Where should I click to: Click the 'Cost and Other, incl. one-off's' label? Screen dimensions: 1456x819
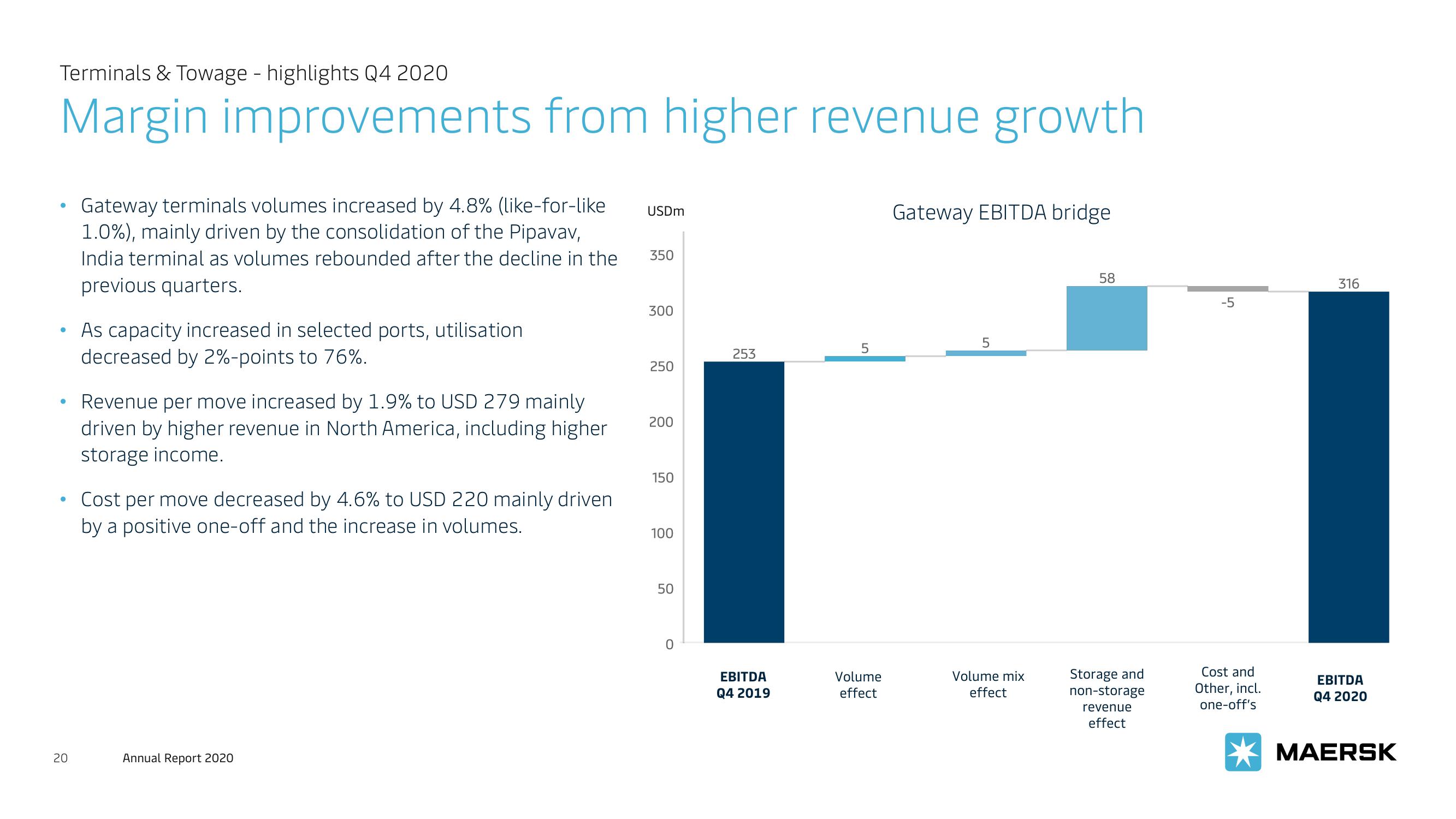coord(1228,689)
